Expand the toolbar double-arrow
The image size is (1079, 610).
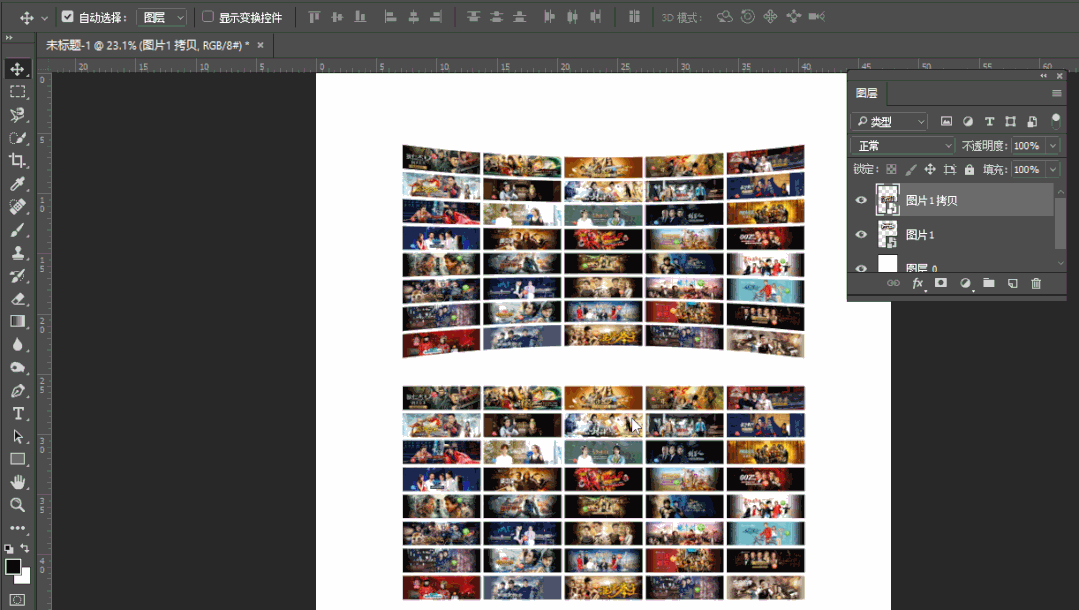[x=9, y=38]
